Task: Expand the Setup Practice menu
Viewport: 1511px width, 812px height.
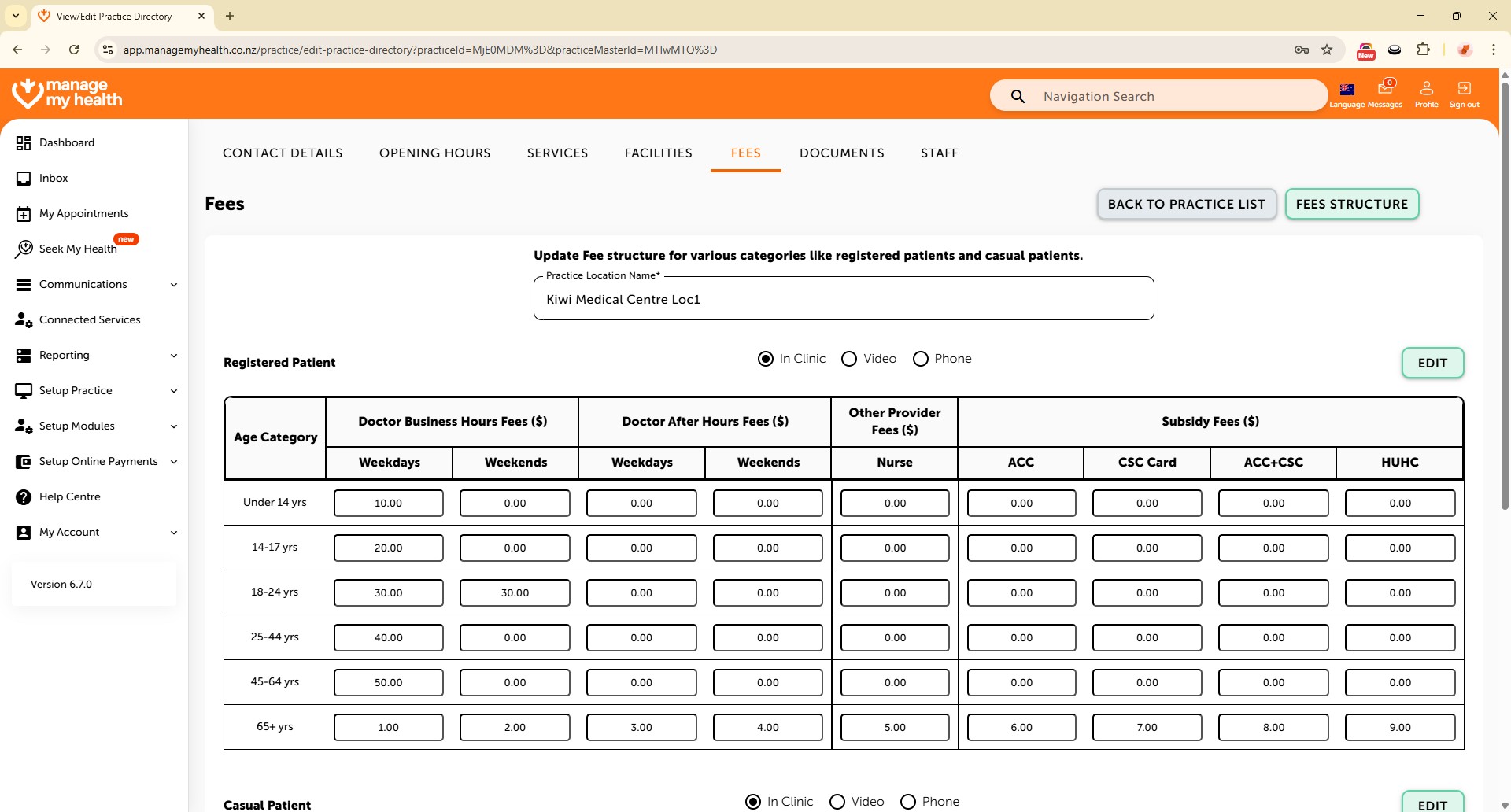Action: pos(174,391)
